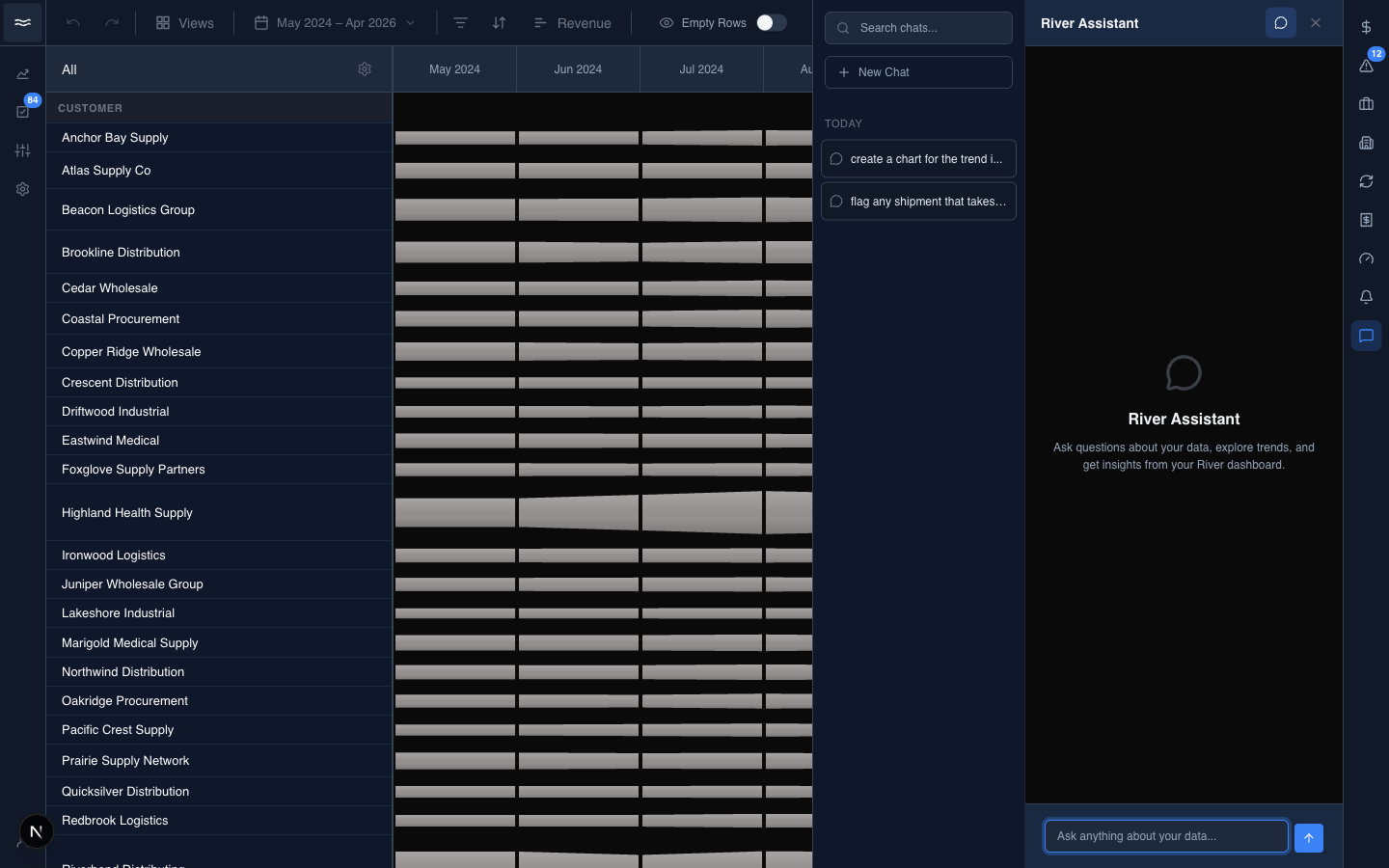Viewport: 1389px width, 868px height.
Task: Select the Redbrook Logistics row
Action: pos(219,821)
